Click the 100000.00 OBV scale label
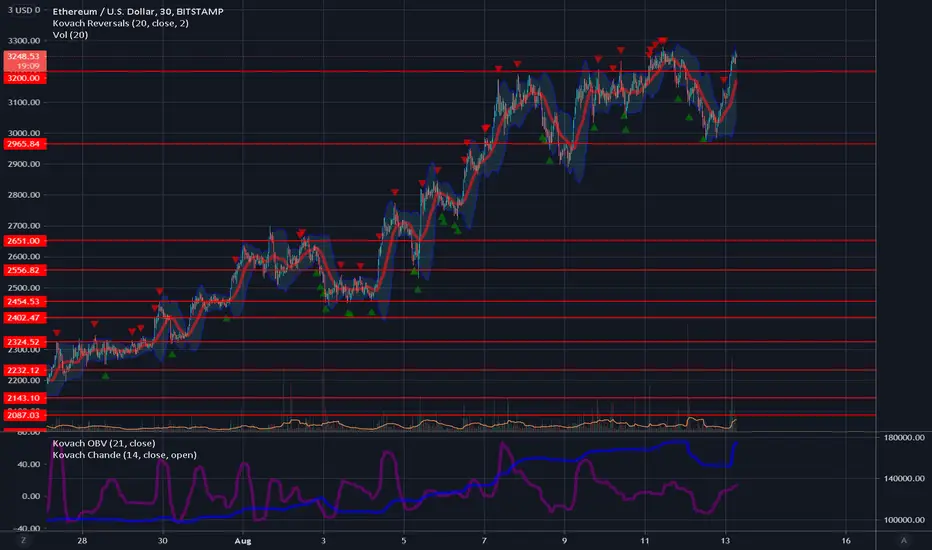The height and width of the screenshot is (550, 932). 904,520
